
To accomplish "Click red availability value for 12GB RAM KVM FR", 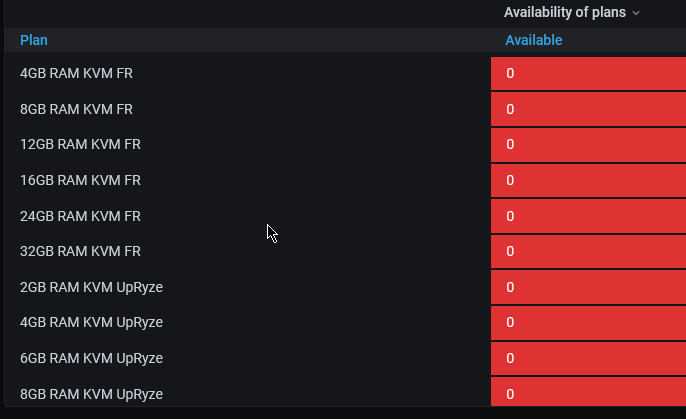I will 510,145.
